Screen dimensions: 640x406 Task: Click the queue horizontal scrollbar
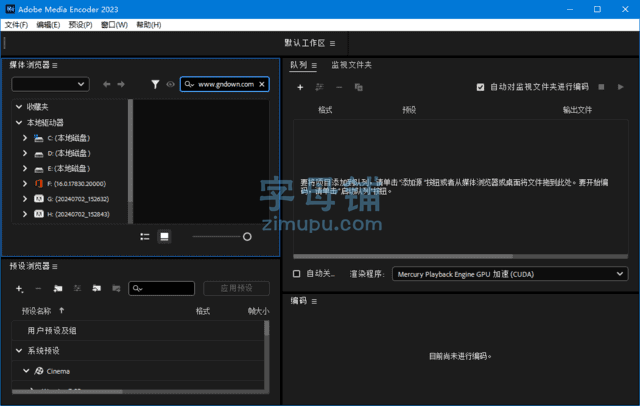tap(403, 256)
